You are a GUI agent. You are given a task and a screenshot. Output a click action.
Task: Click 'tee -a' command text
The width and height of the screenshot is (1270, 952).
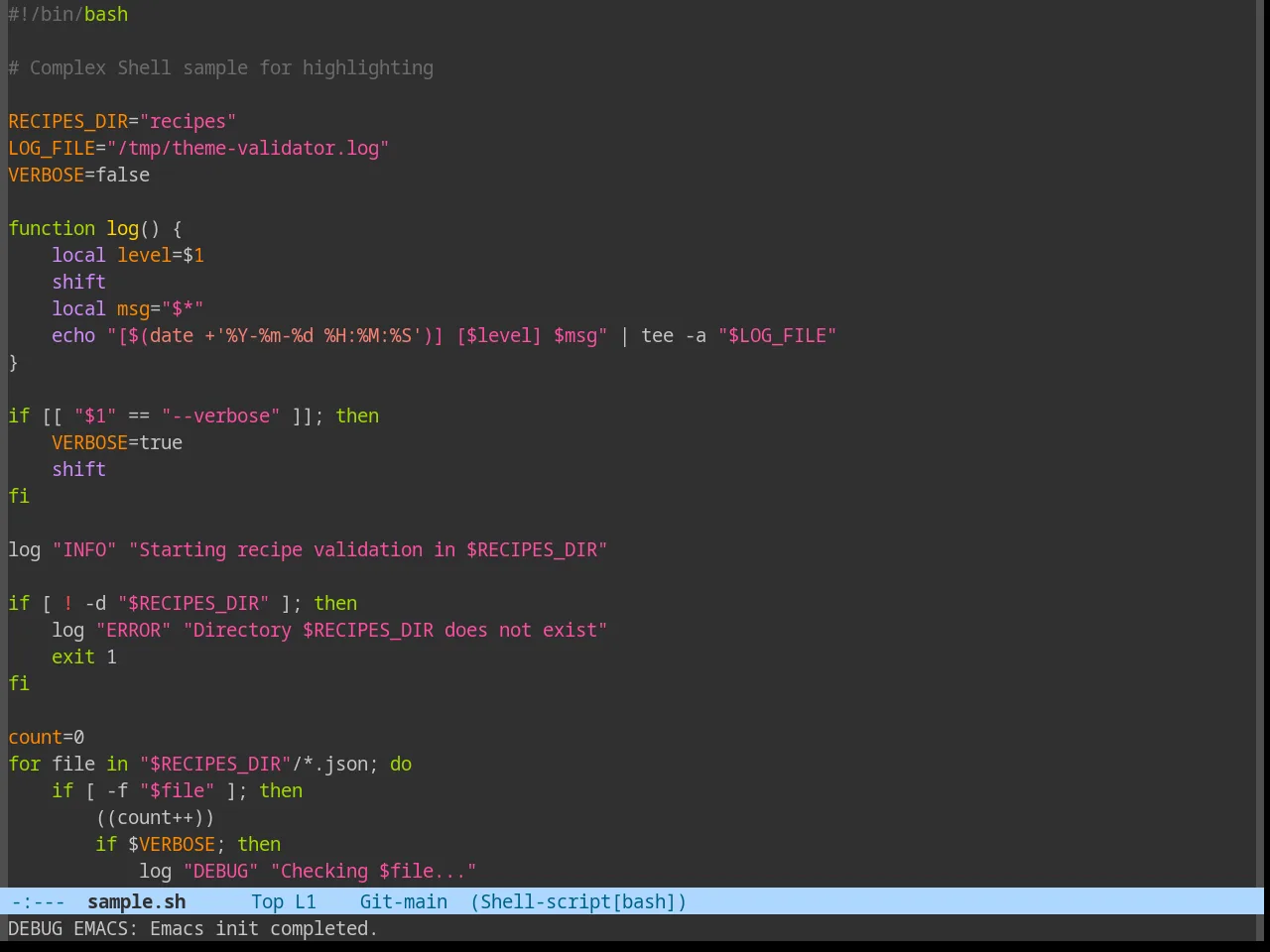(674, 335)
